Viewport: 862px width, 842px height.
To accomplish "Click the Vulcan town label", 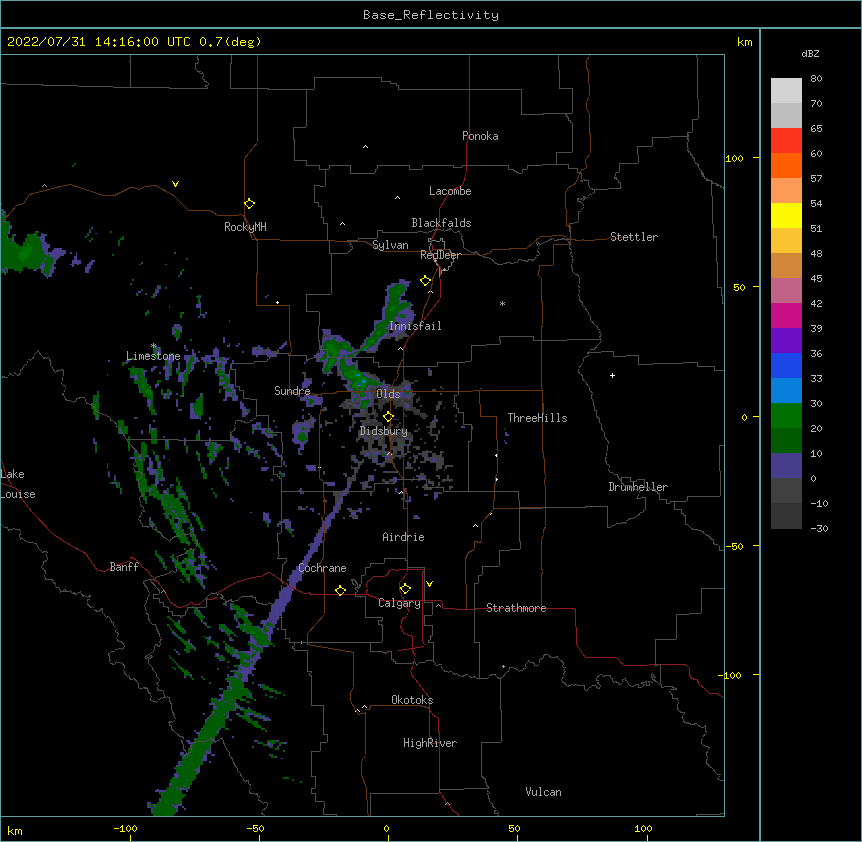I will coord(543,792).
